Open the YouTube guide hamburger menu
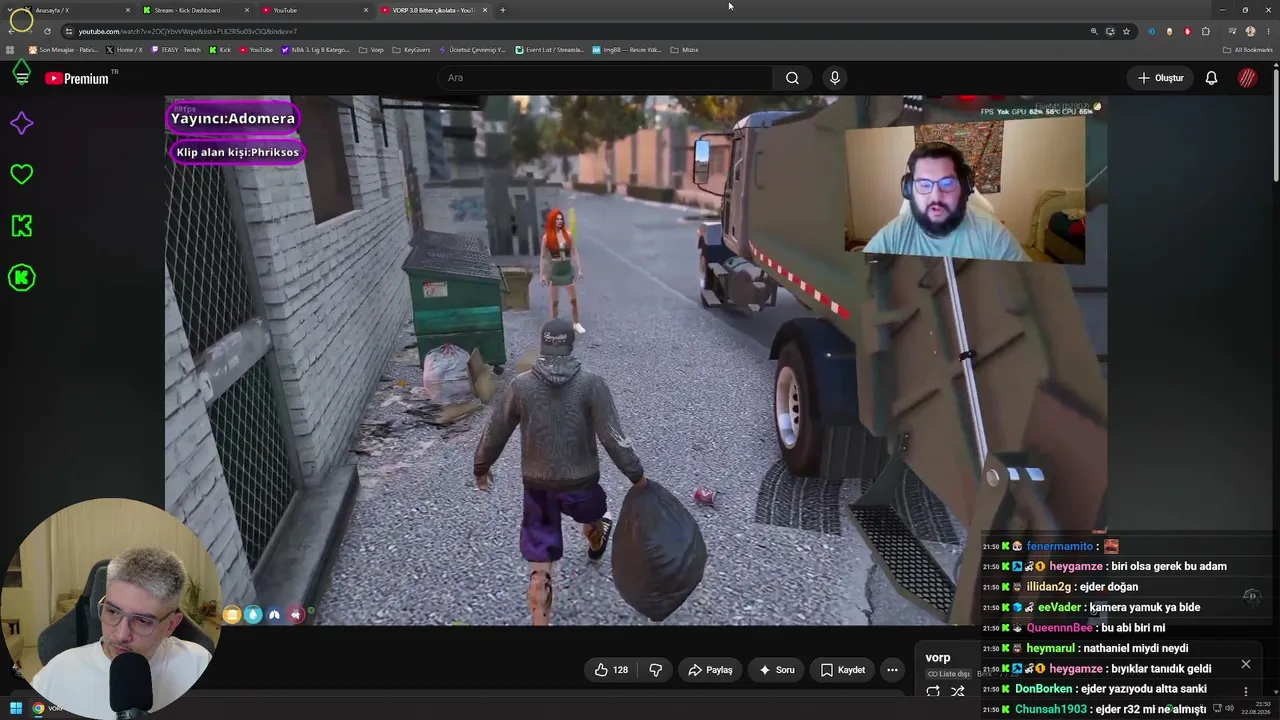The width and height of the screenshot is (1280, 720). click(21, 78)
